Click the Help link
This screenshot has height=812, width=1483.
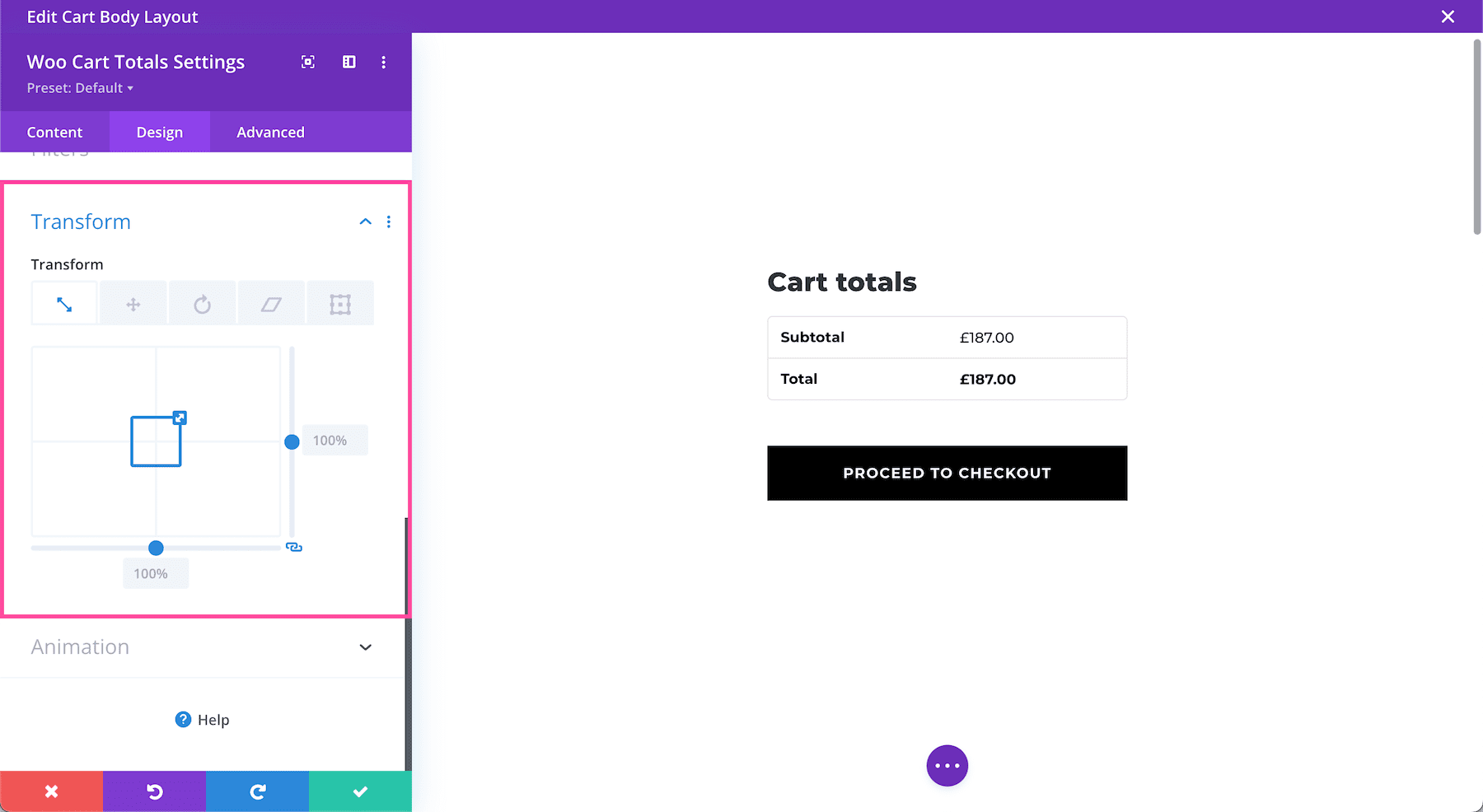(x=202, y=719)
